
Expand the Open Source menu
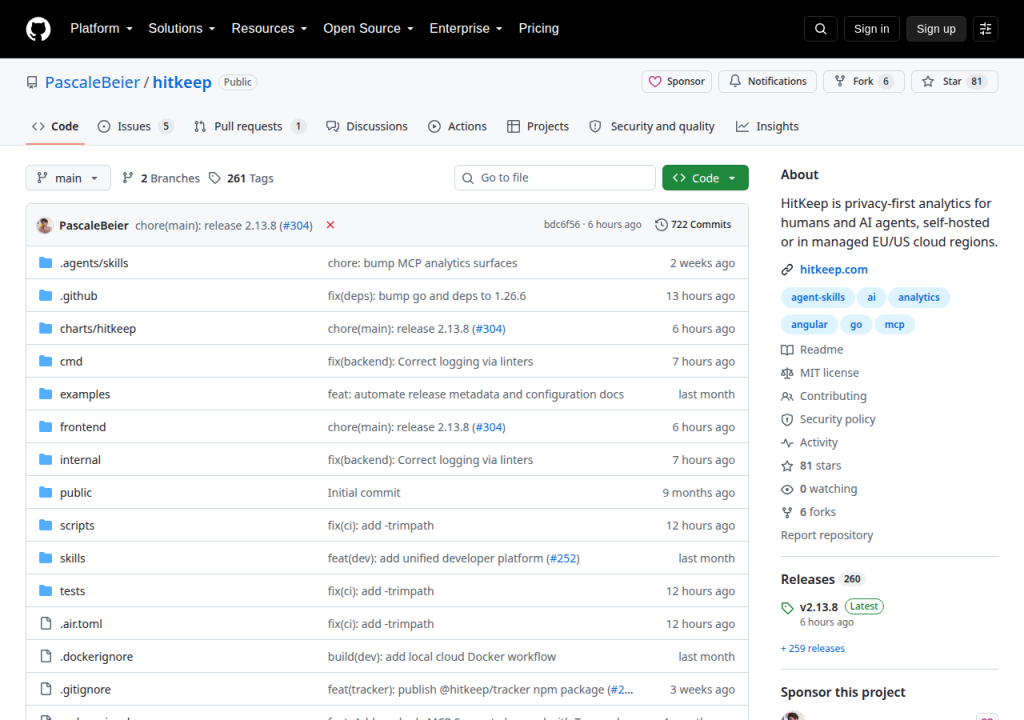coord(368,29)
